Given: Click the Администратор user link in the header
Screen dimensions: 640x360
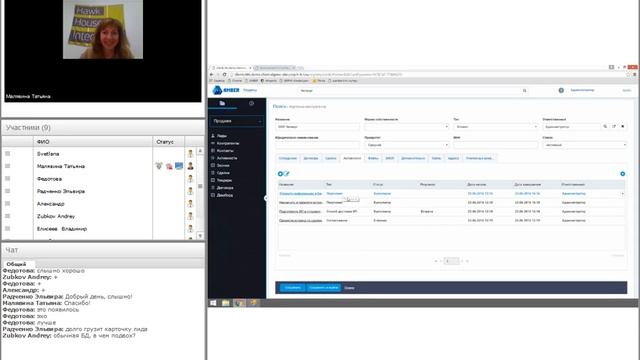Looking at the screenshot, I should pyautogui.click(x=582, y=90).
